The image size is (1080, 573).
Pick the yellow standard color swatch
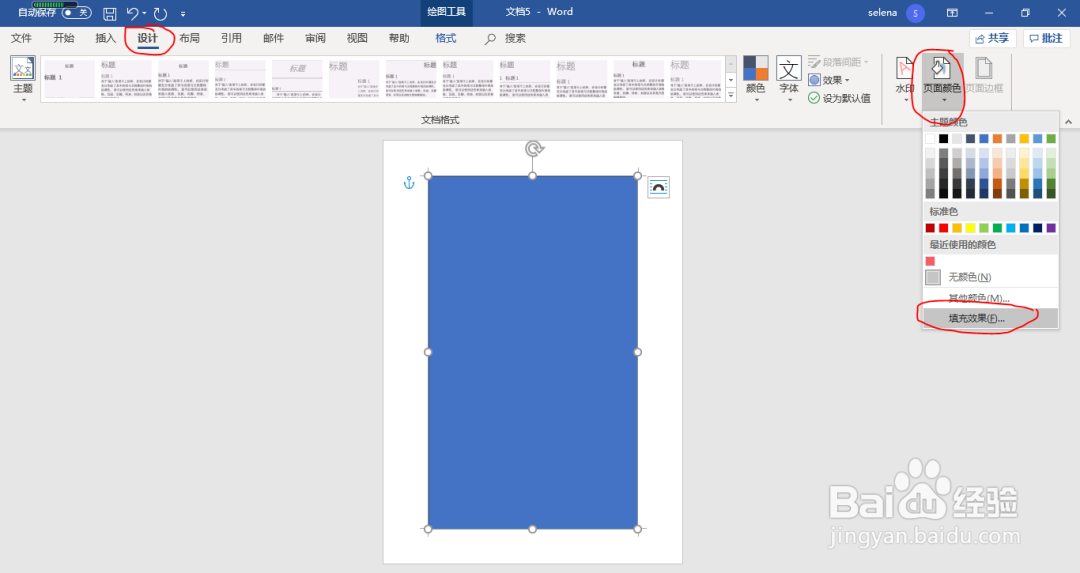click(970, 228)
